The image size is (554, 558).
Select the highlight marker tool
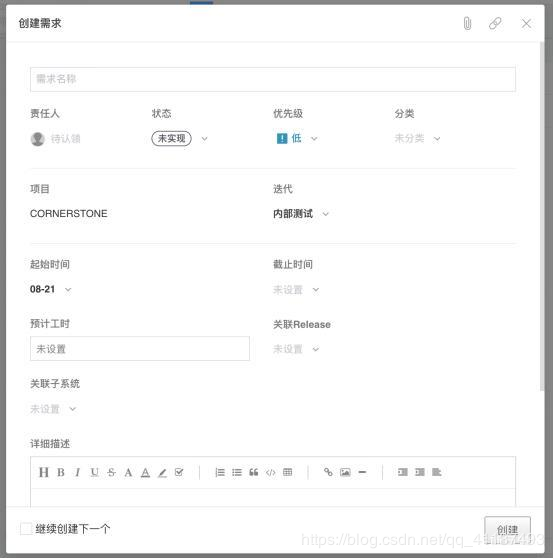(162, 473)
